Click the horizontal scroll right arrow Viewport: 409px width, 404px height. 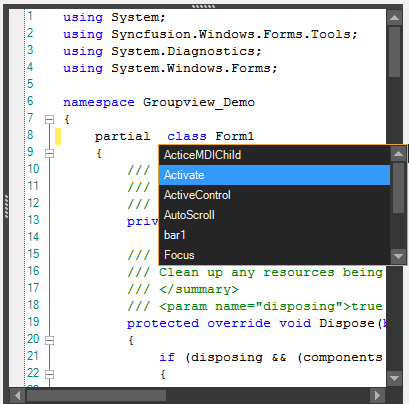377,395
